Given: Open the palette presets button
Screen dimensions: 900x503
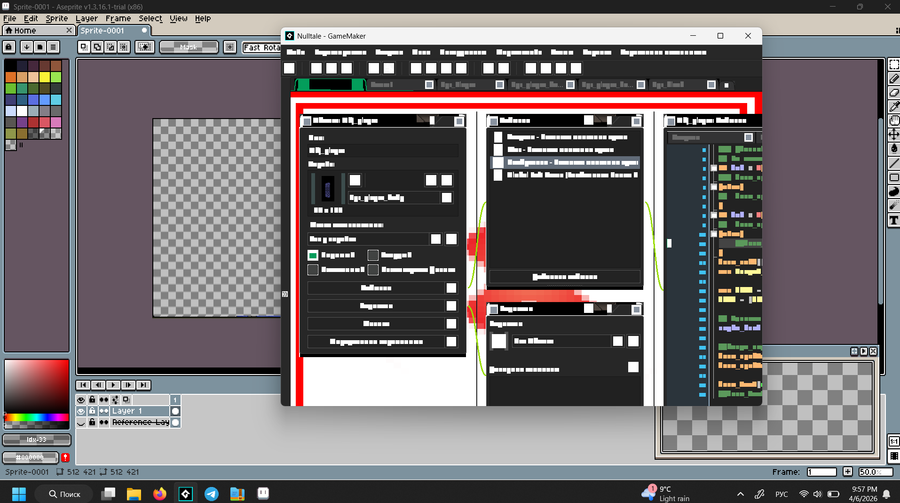Looking at the screenshot, I should click(40, 47).
